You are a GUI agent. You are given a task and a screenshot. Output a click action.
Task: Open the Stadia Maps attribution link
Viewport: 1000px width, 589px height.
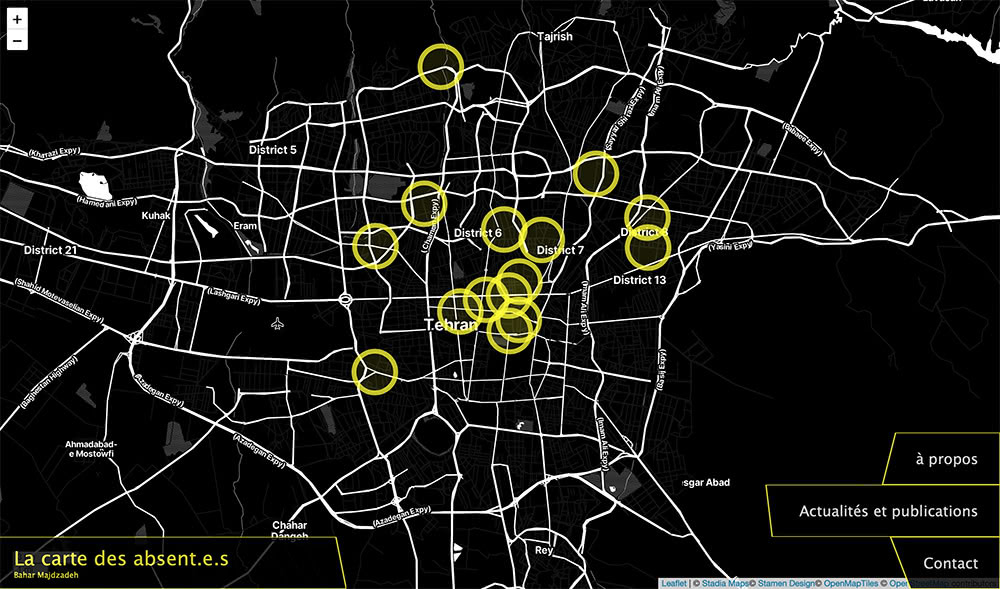(723, 583)
